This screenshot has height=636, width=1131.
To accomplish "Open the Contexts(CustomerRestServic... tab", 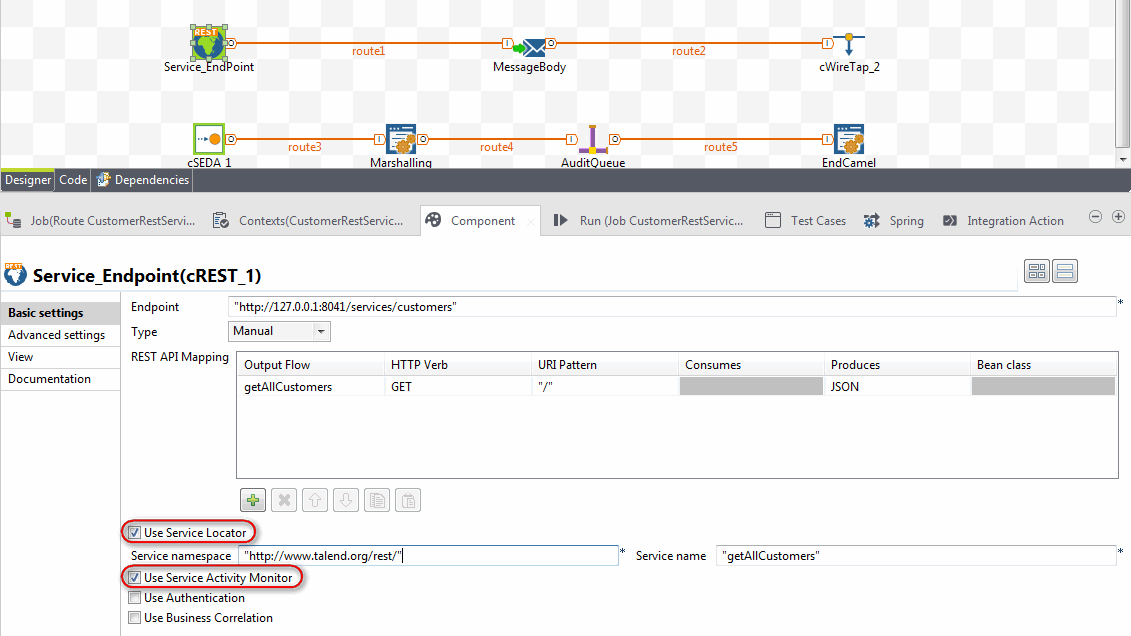I will point(309,221).
